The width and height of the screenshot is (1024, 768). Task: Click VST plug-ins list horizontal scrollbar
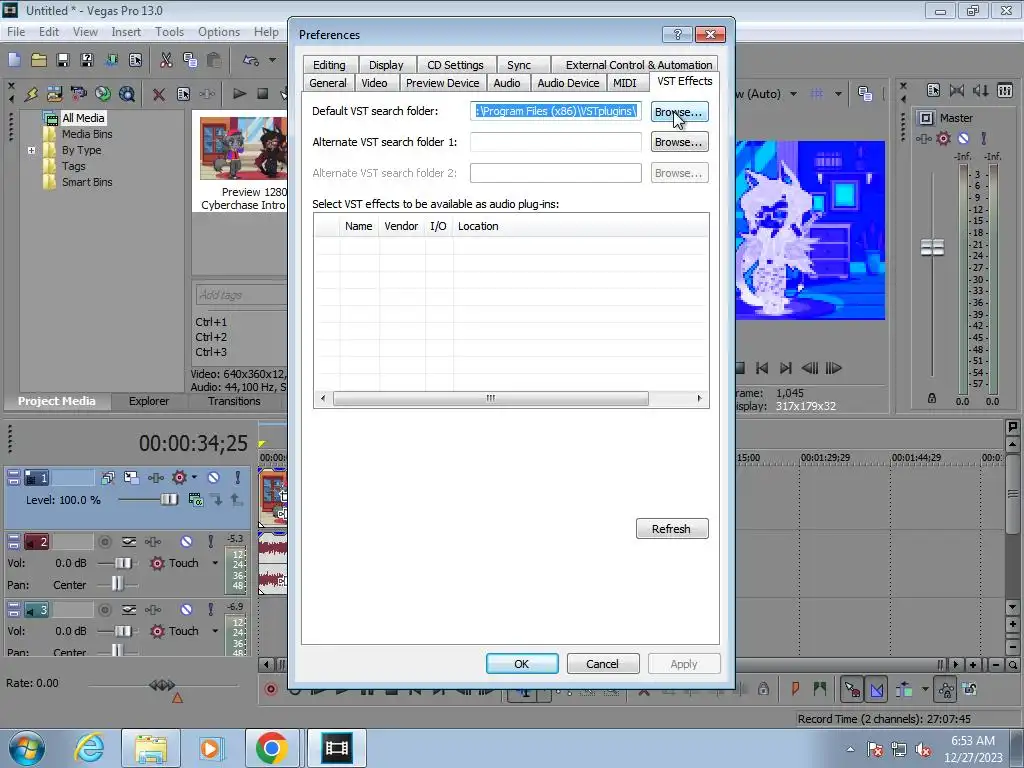coord(490,398)
